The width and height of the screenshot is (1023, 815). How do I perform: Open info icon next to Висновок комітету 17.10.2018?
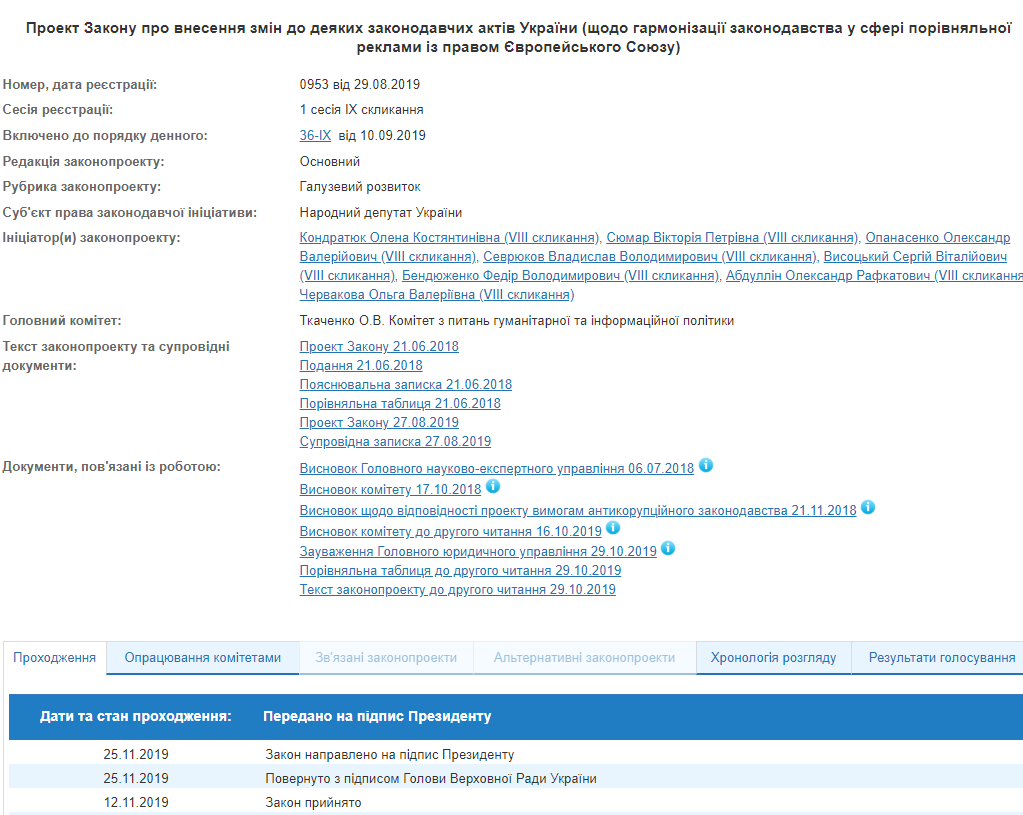[x=493, y=487]
